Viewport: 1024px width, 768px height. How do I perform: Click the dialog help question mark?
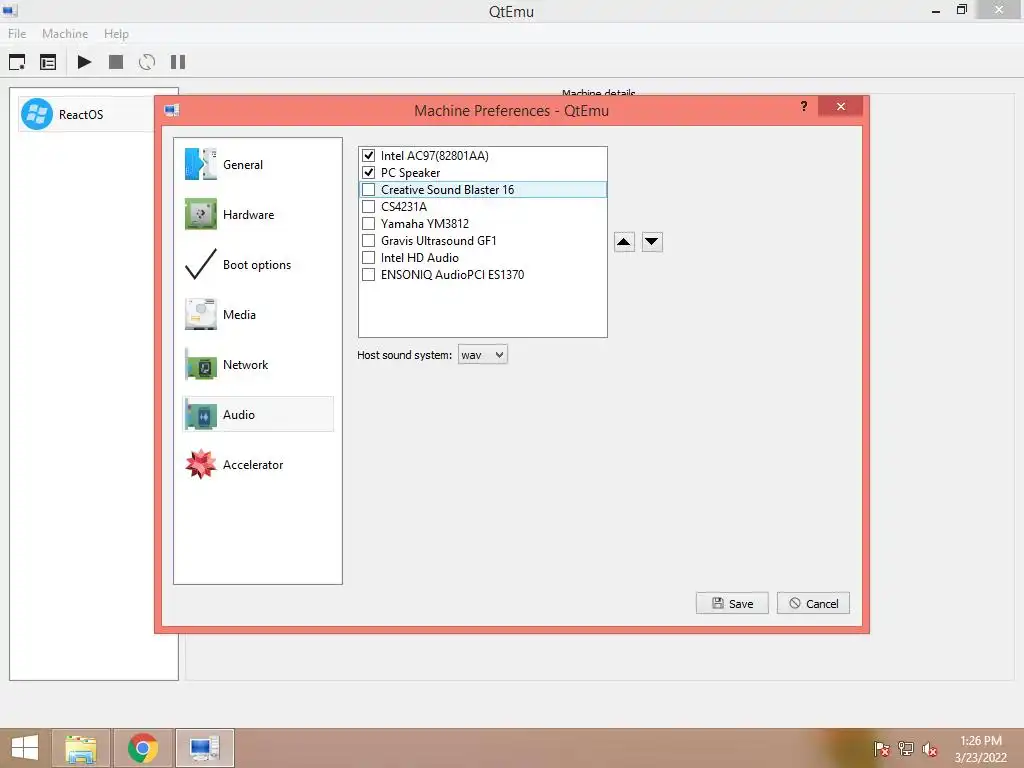[x=804, y=106]
